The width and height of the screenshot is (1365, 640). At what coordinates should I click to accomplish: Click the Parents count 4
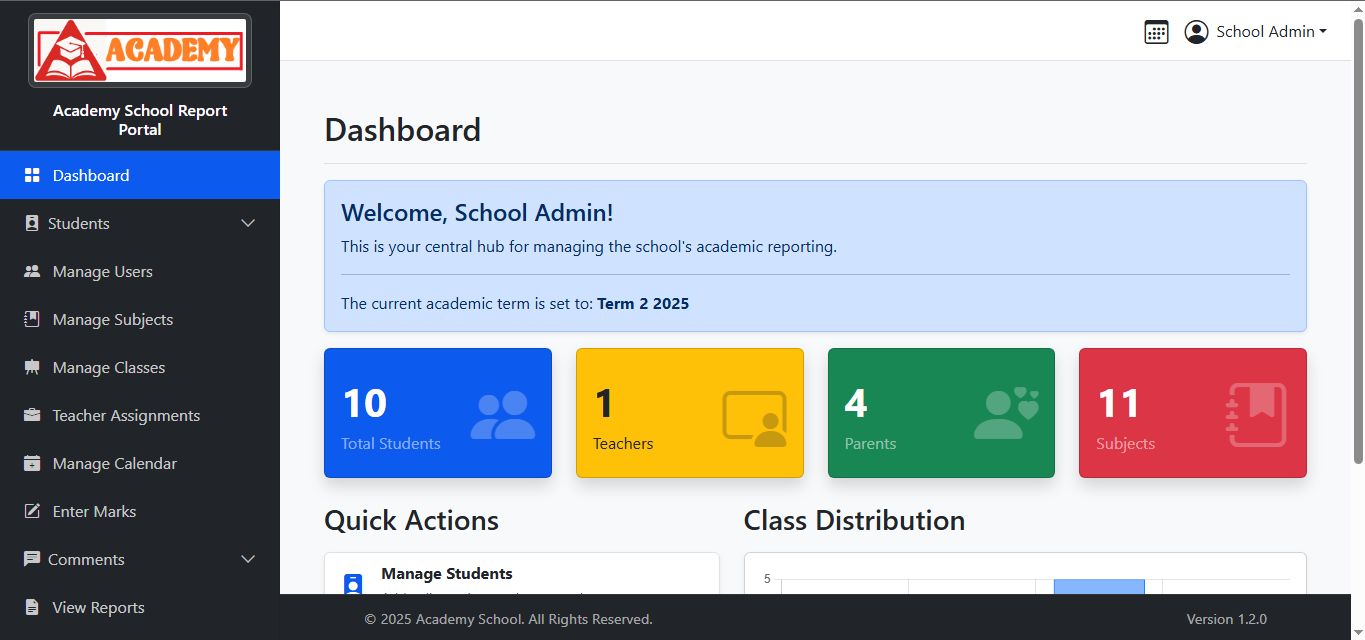point(856,403)
